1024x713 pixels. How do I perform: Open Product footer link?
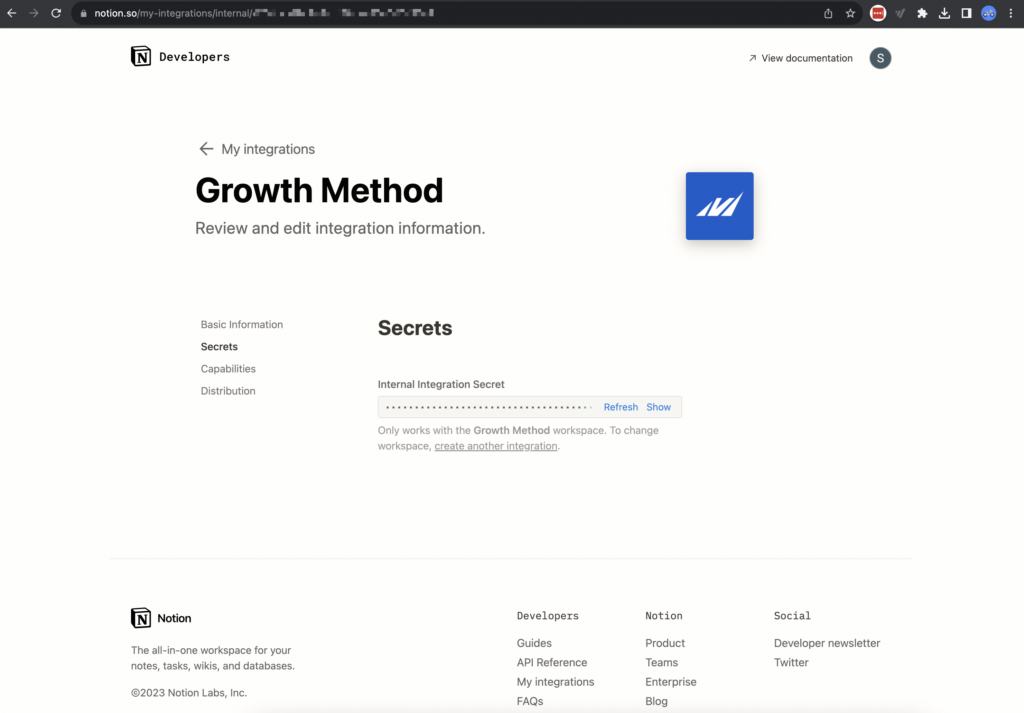click(665, 643)
